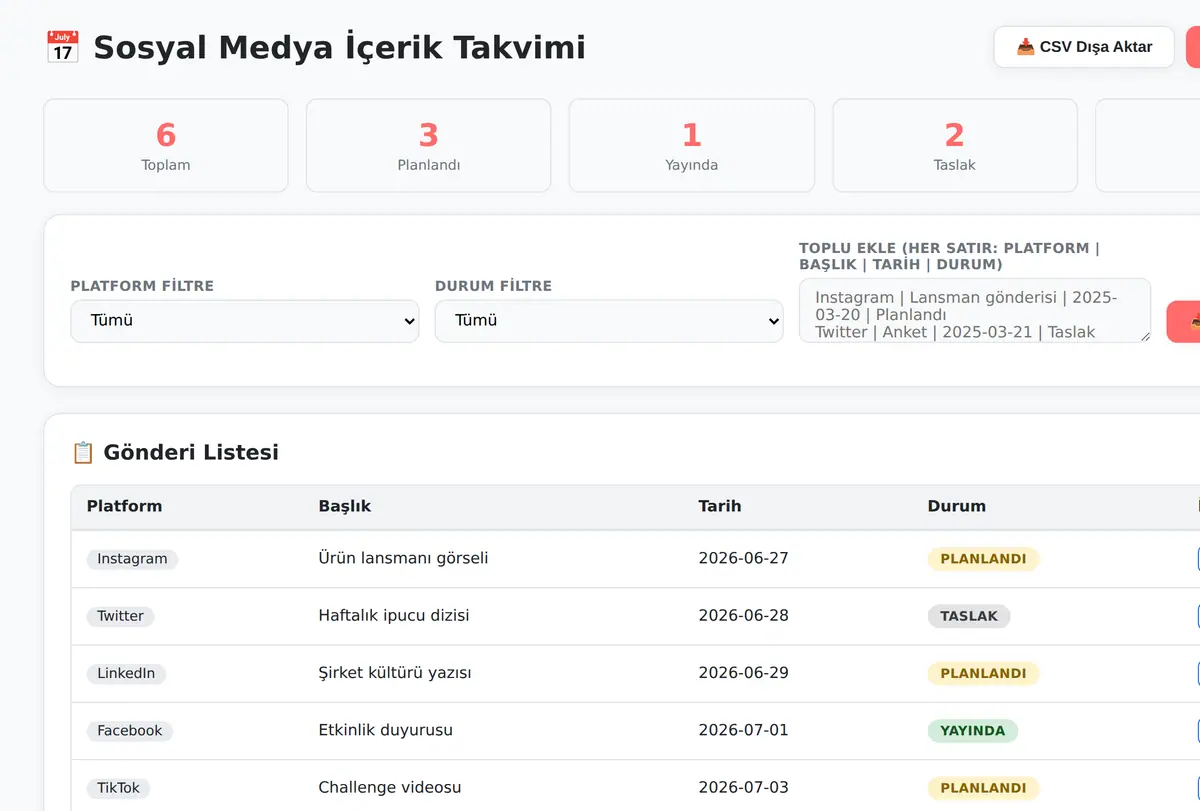Click the Yayında badge in the Facebook row
1200x811 pixels.
[973, 730]
